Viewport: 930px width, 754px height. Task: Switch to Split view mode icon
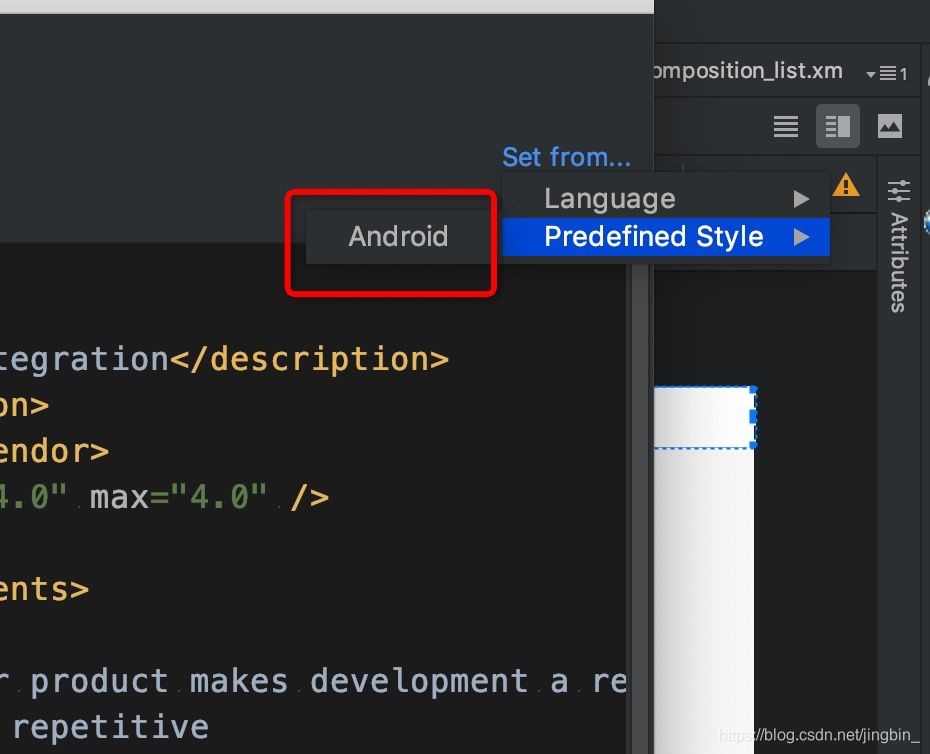[837, 126]
